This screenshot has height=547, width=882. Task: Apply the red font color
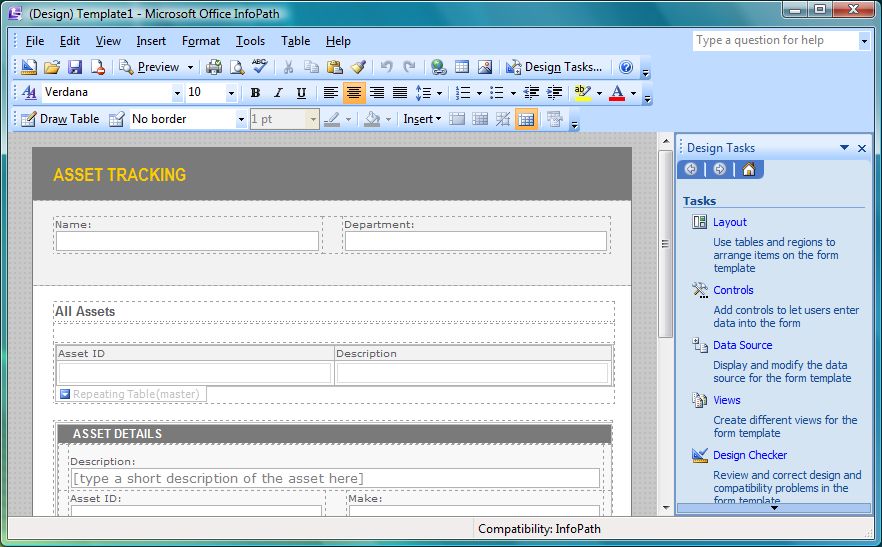point(617,92)
